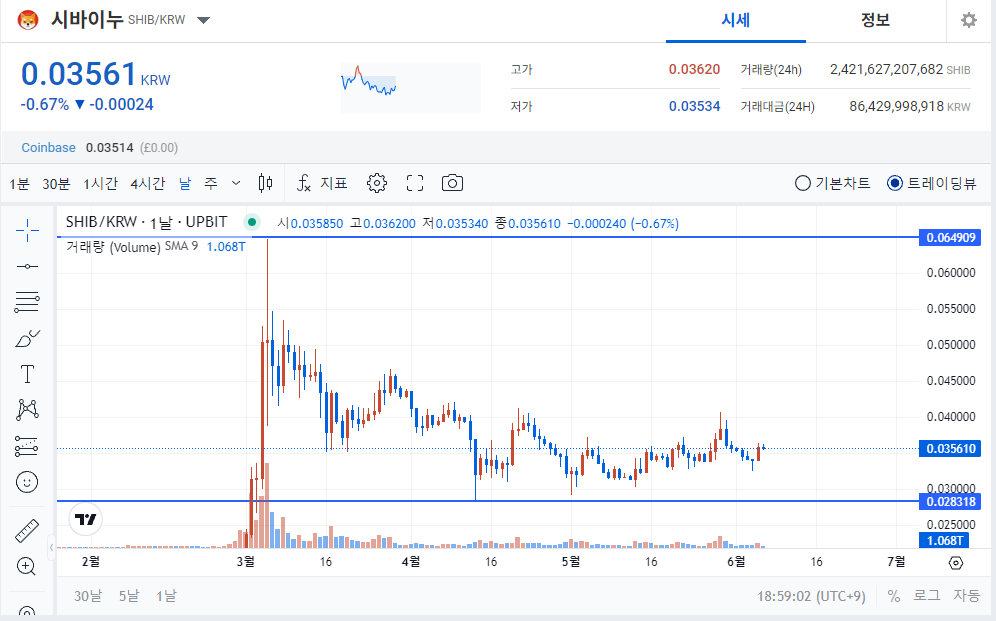
Task: Click the SHIB/KRW · 1날 · UPBIT legend title
Action: 147,222
